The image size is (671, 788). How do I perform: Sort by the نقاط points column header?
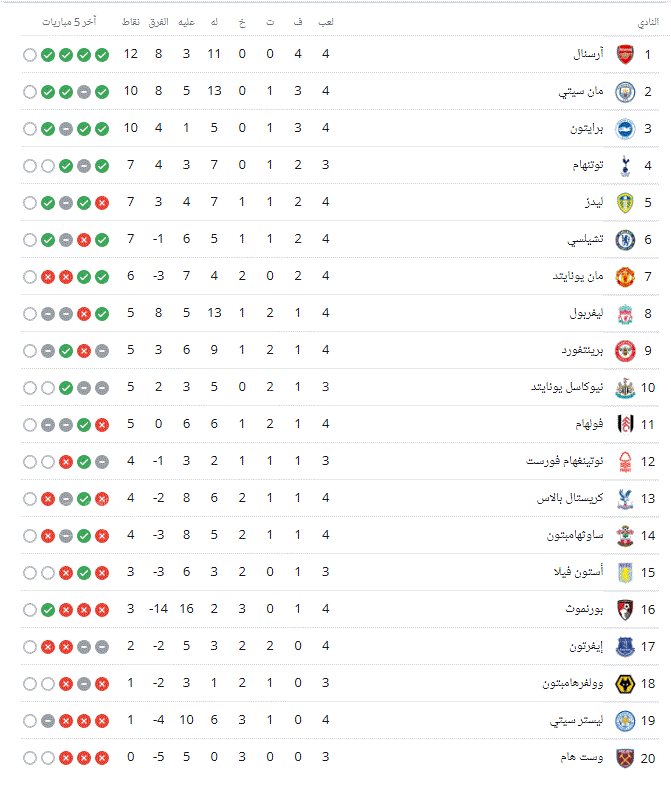(130, 21)
